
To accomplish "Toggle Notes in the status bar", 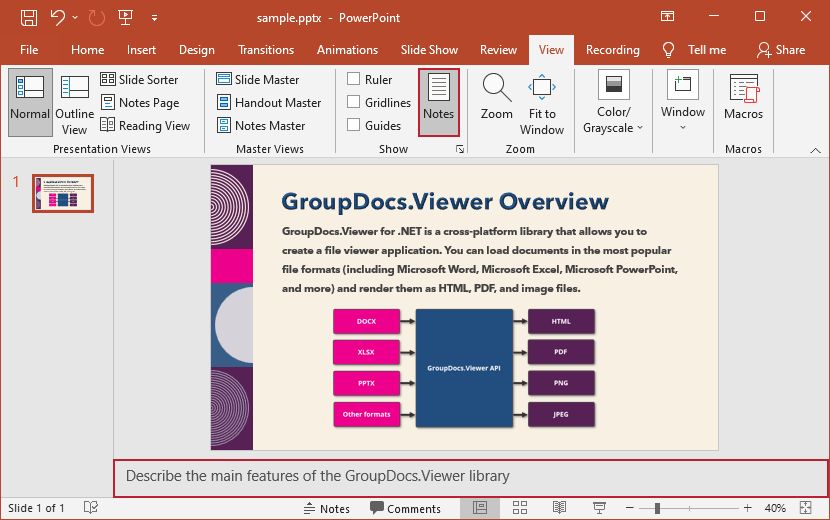I will [x=327, y=508].
